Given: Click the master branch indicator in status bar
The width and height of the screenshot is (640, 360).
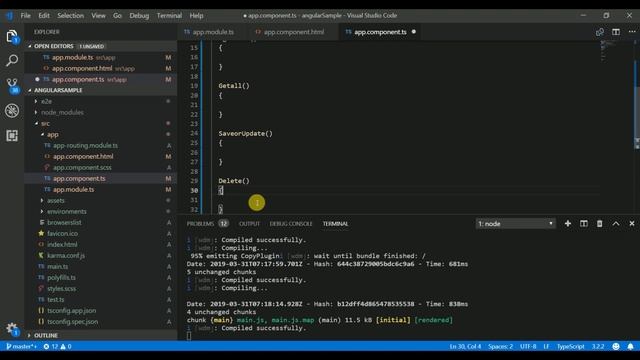Looking at the screenshot, I should (21, 347).
